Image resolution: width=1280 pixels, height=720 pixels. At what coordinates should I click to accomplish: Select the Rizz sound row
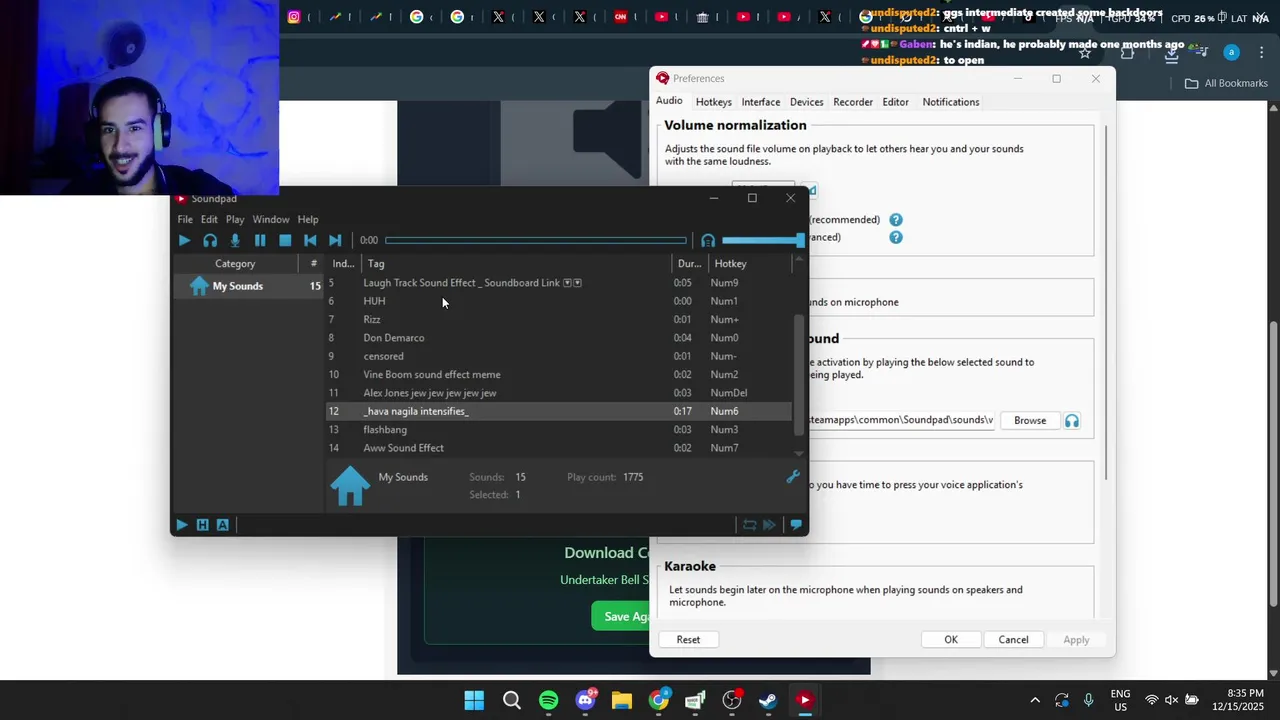click(x=558, y=319)
